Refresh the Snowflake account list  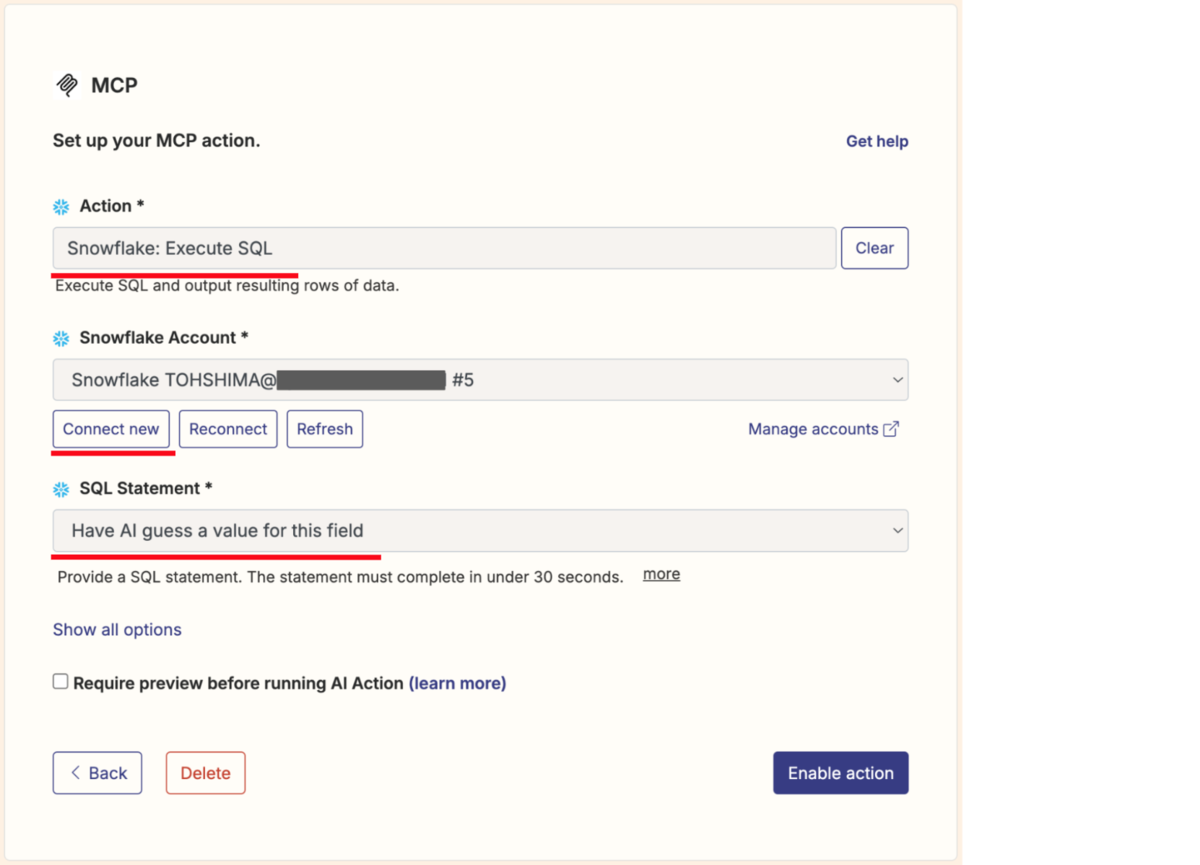tap(325, 429)
